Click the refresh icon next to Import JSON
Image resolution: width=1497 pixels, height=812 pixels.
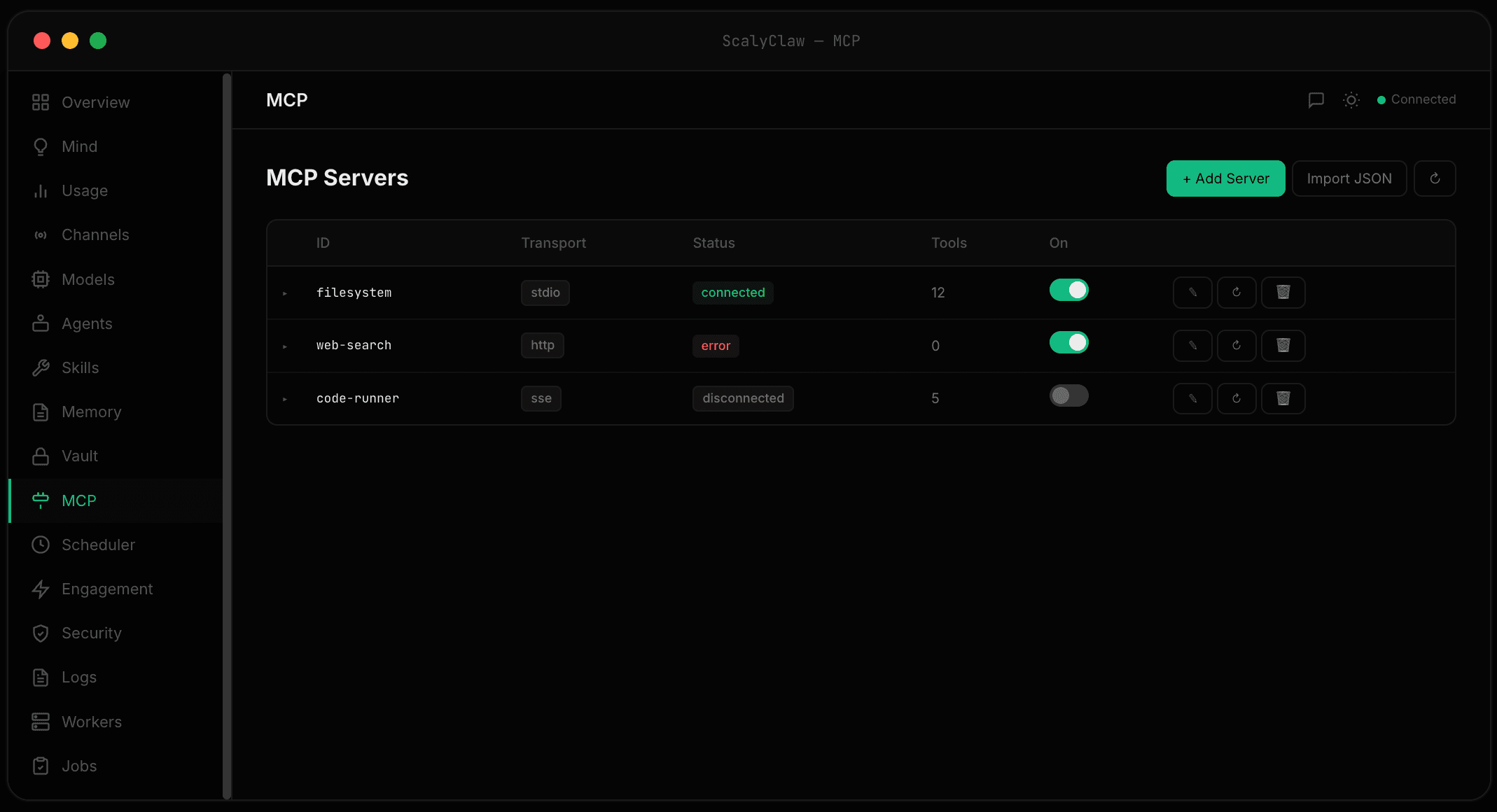1435,178
